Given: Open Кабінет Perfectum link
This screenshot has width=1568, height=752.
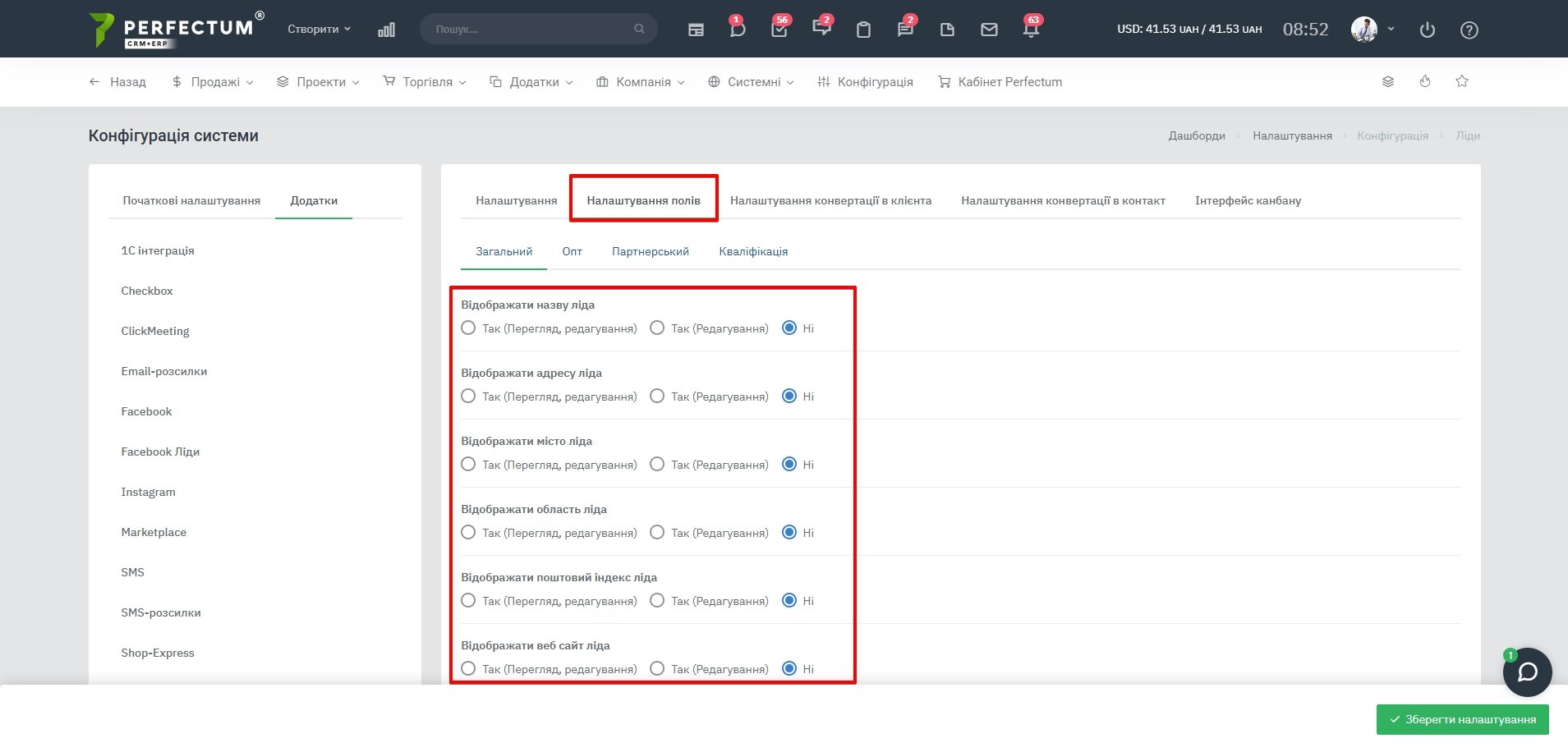Looking at the screenshot, I should [x=1000, y=82].
